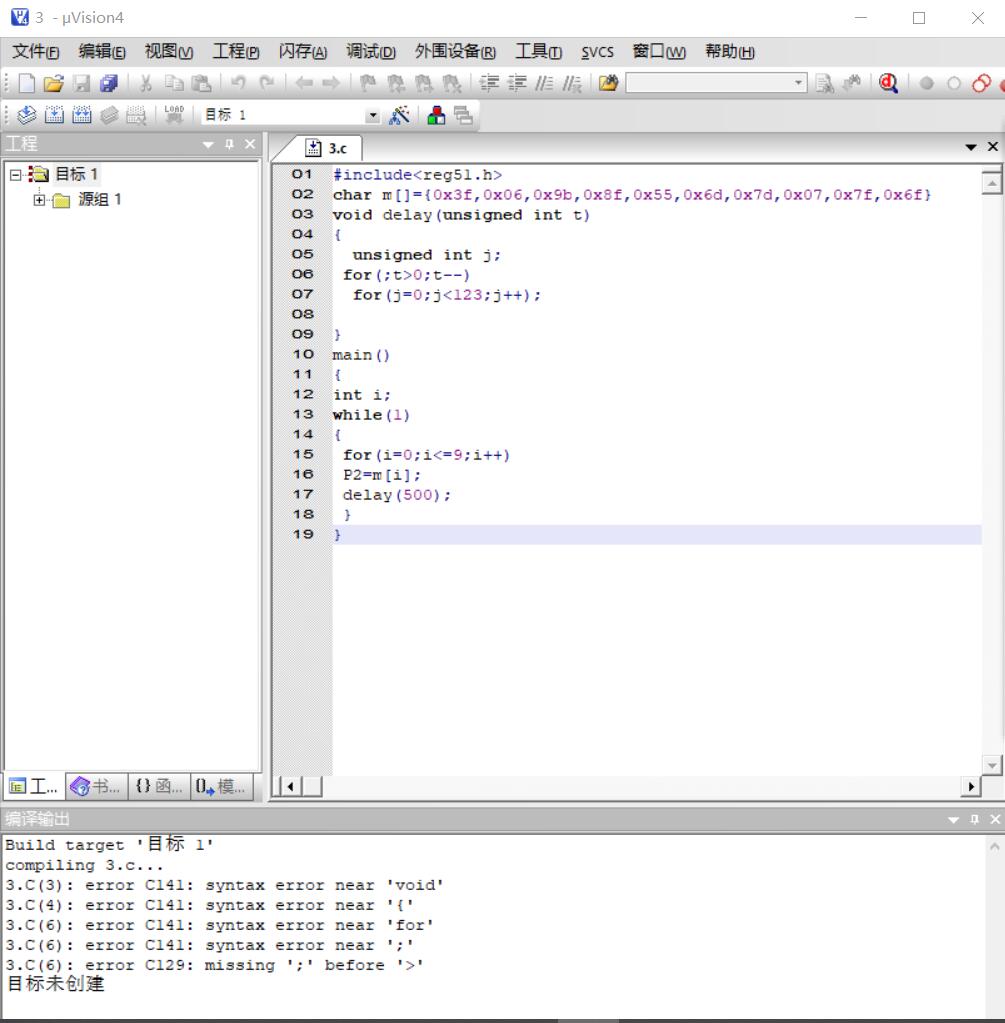This screenshot has height=1023, width=1005.
Task: Click the incremental find binoculars icon
Action: (852, 84)
